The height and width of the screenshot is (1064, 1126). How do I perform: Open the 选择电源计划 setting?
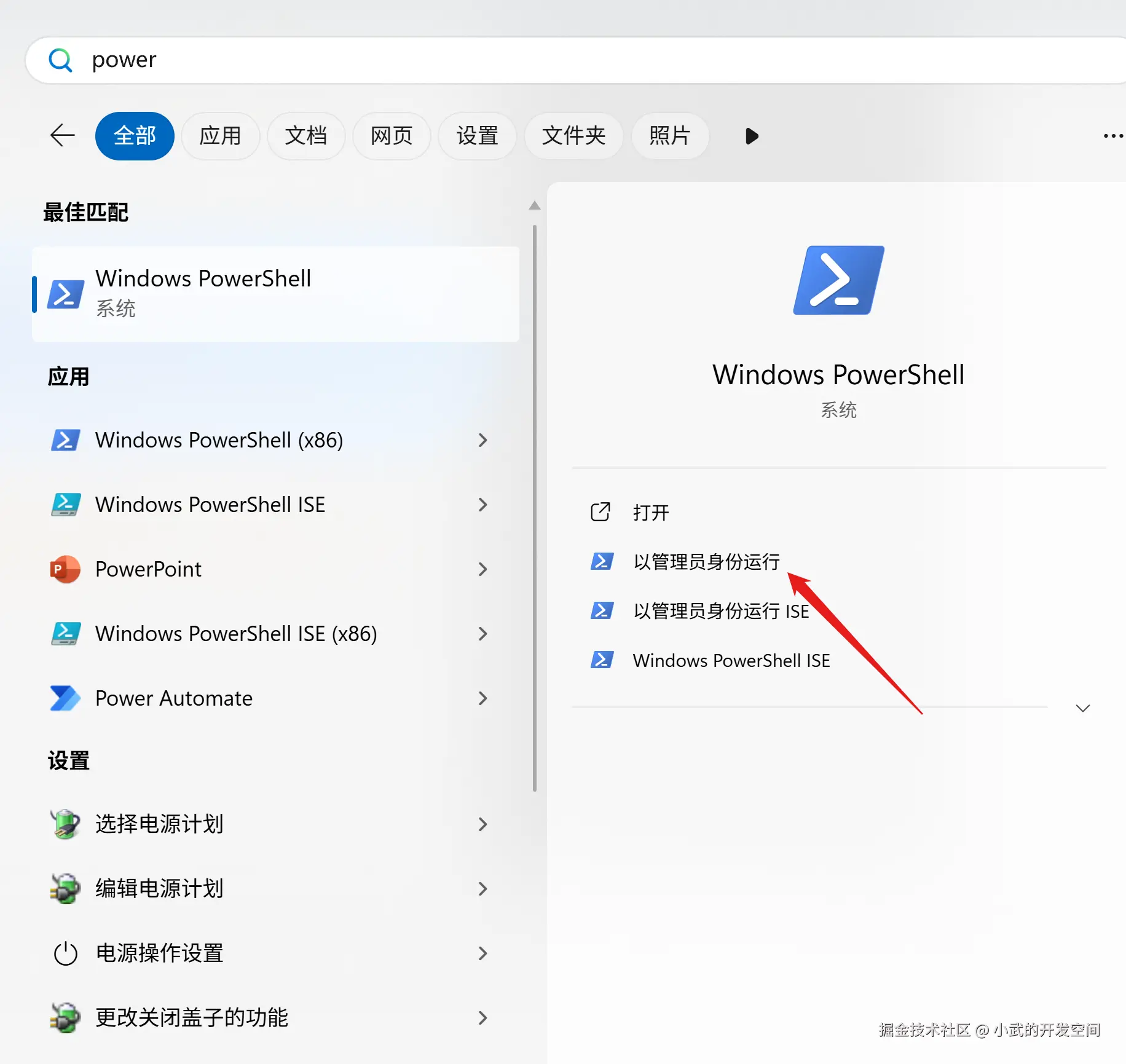pyautogui.click(x=275, y=824)
